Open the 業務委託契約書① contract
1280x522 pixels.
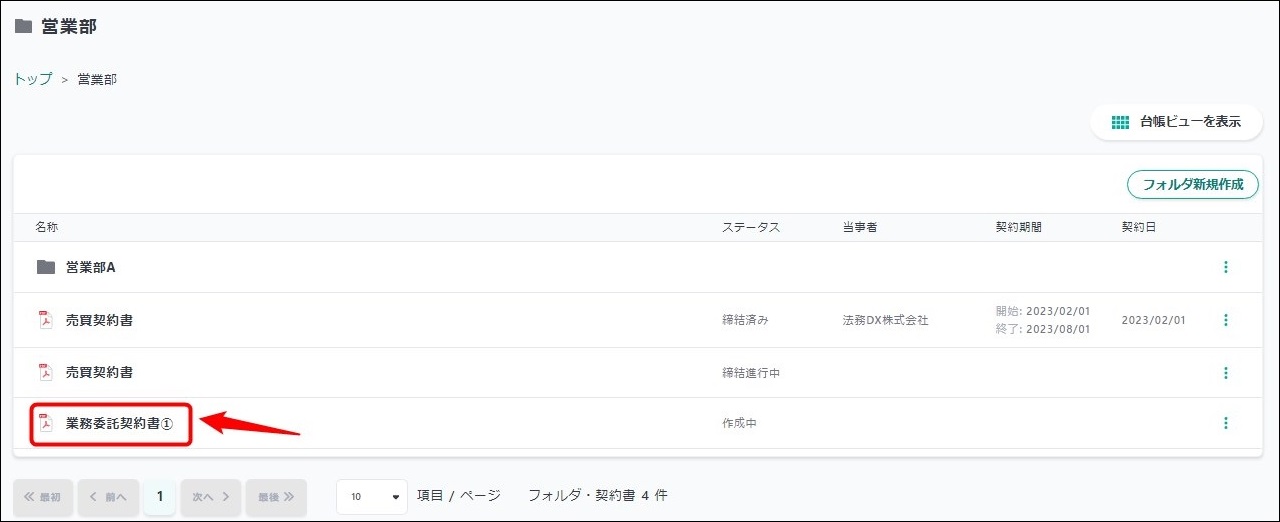click(x=120, y=423)
